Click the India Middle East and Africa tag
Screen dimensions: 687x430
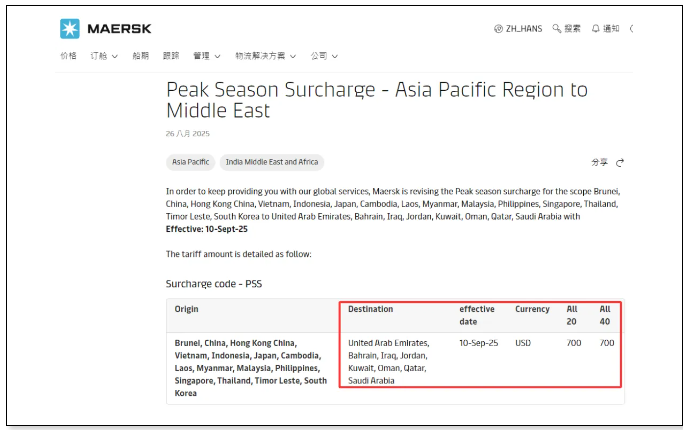[272, 162]
